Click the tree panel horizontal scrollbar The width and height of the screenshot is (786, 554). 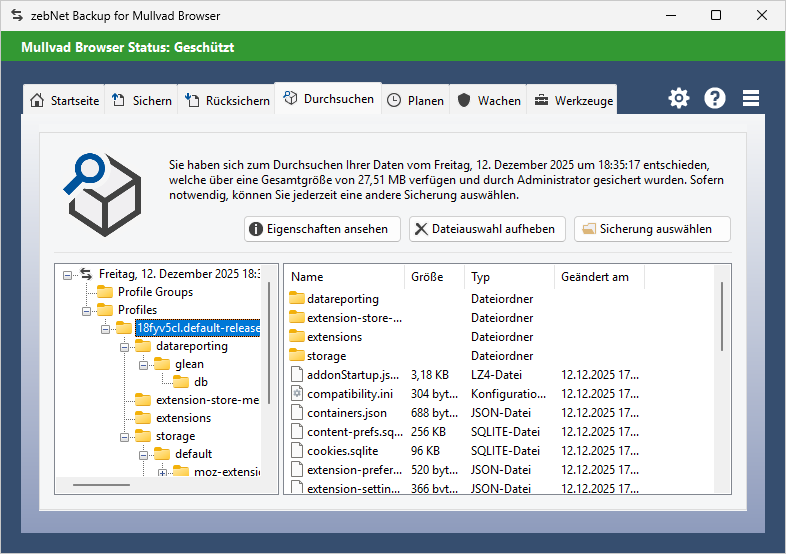[x=101, y=486]
